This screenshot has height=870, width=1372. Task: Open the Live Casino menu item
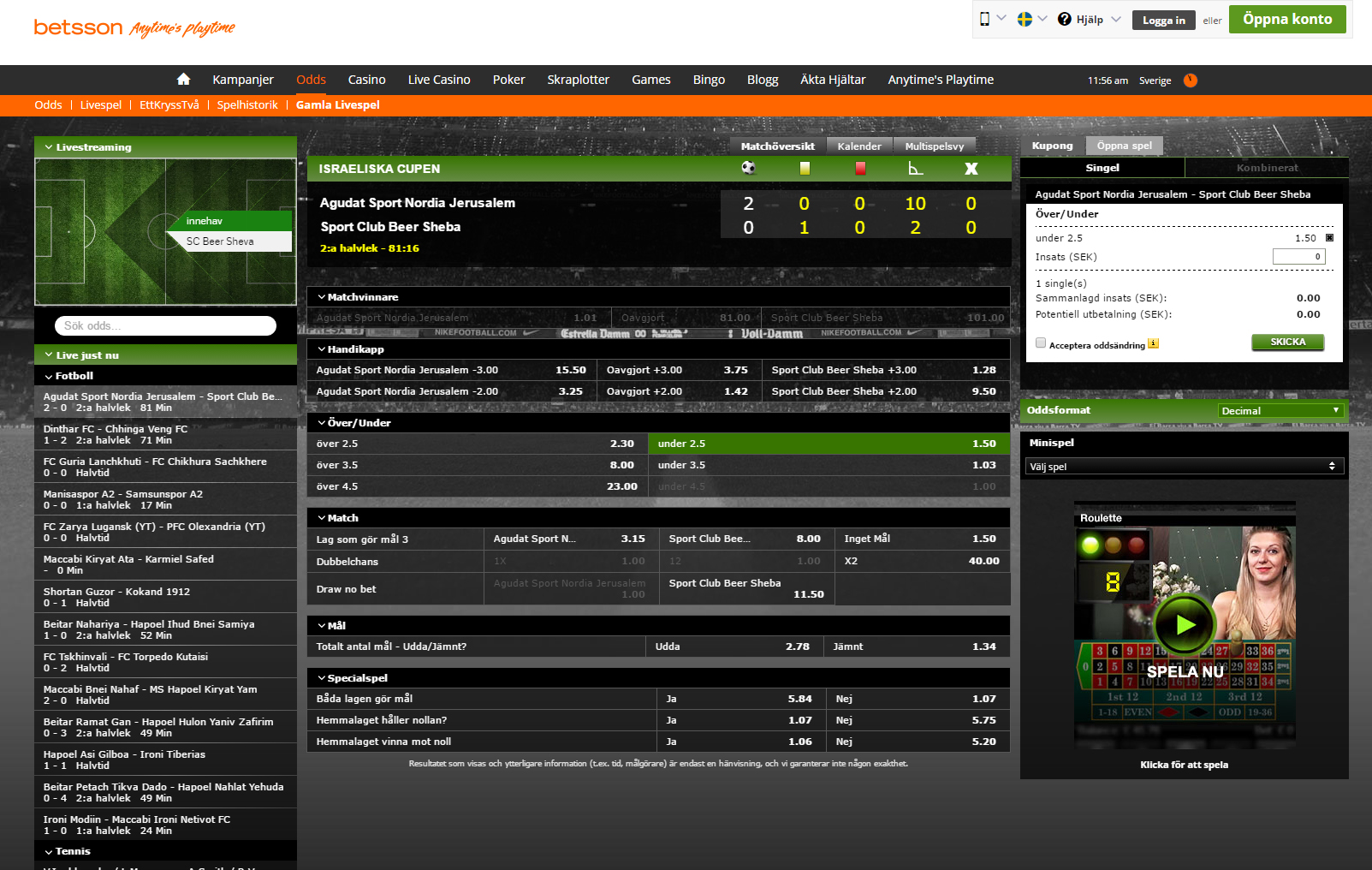(439, 80)
